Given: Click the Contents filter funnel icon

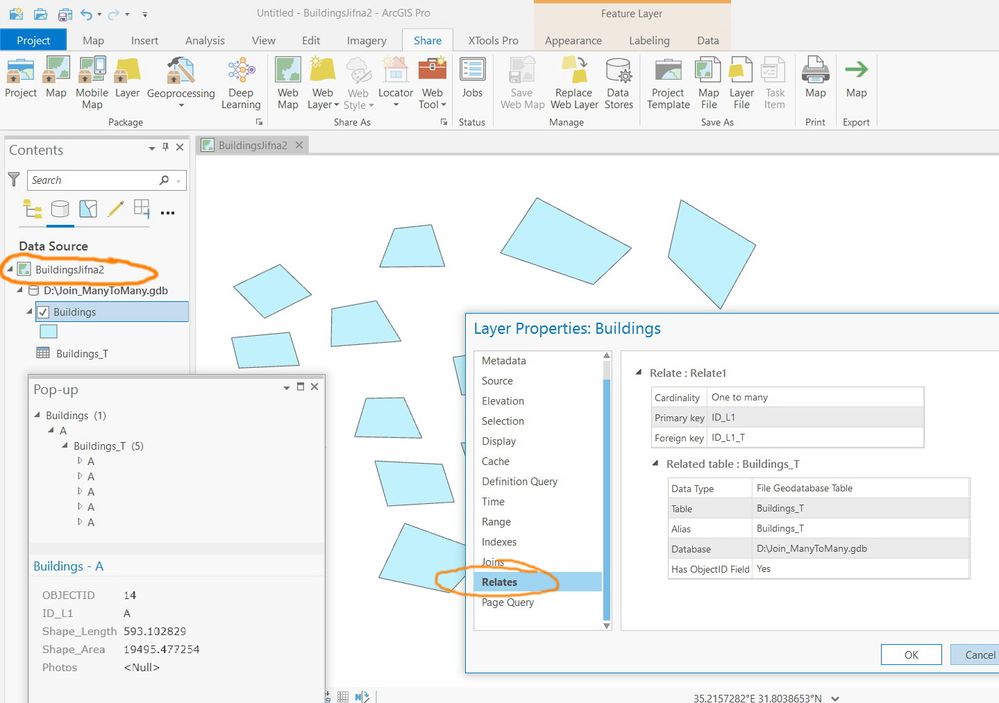Looking at the screenshot, I should [x=13, y=180].
